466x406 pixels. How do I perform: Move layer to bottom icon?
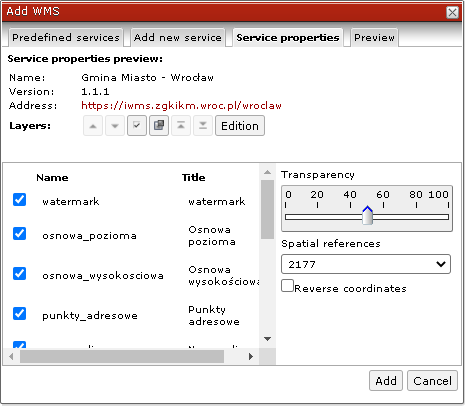[x=203, y=126]
